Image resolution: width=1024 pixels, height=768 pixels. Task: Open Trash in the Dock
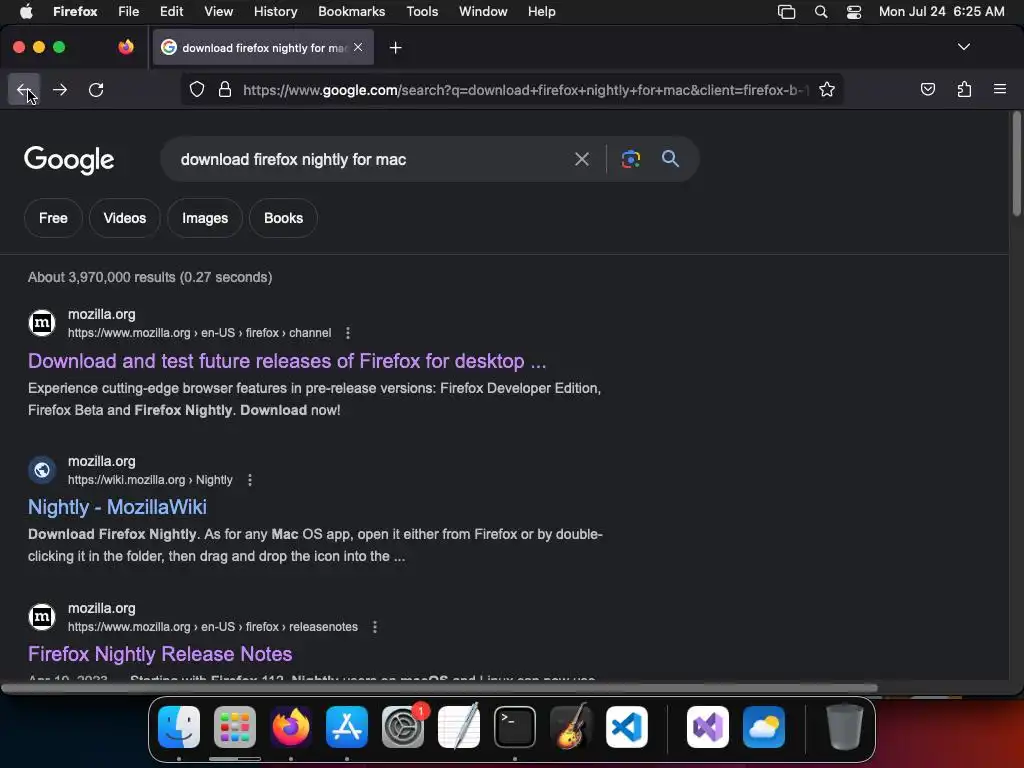pos(844,727)
